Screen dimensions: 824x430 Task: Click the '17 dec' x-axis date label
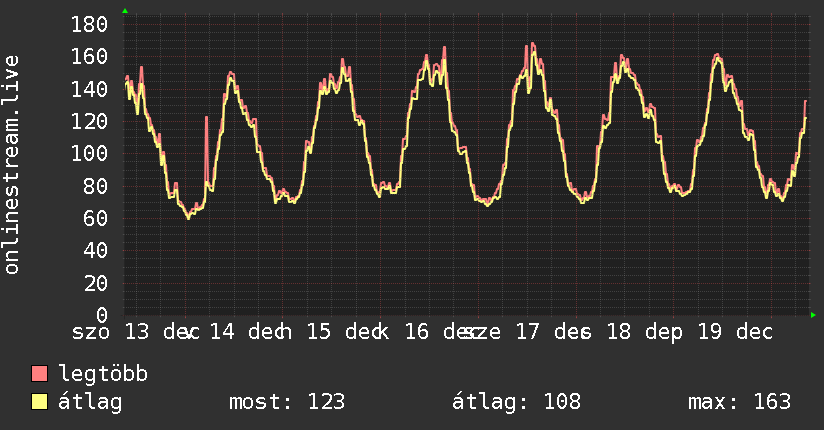(x=553, y=332)
